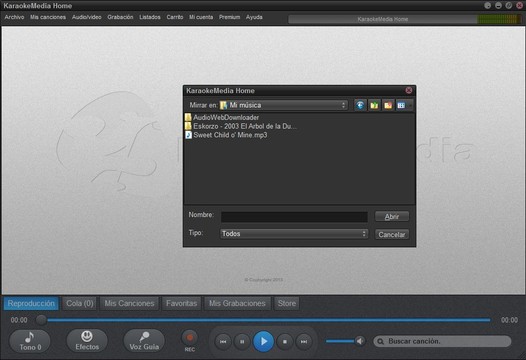The image size is (526, 360).
Task: Click the Cancelar button
Action: click(x=392, y=235)
